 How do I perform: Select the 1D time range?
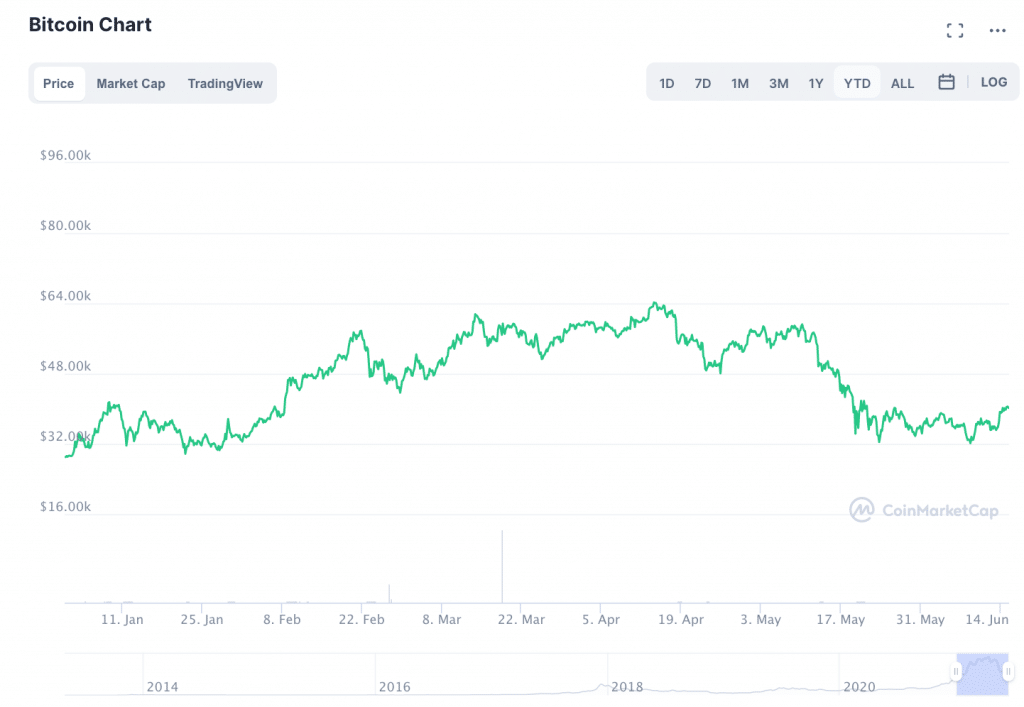click(x=667, y=83)
